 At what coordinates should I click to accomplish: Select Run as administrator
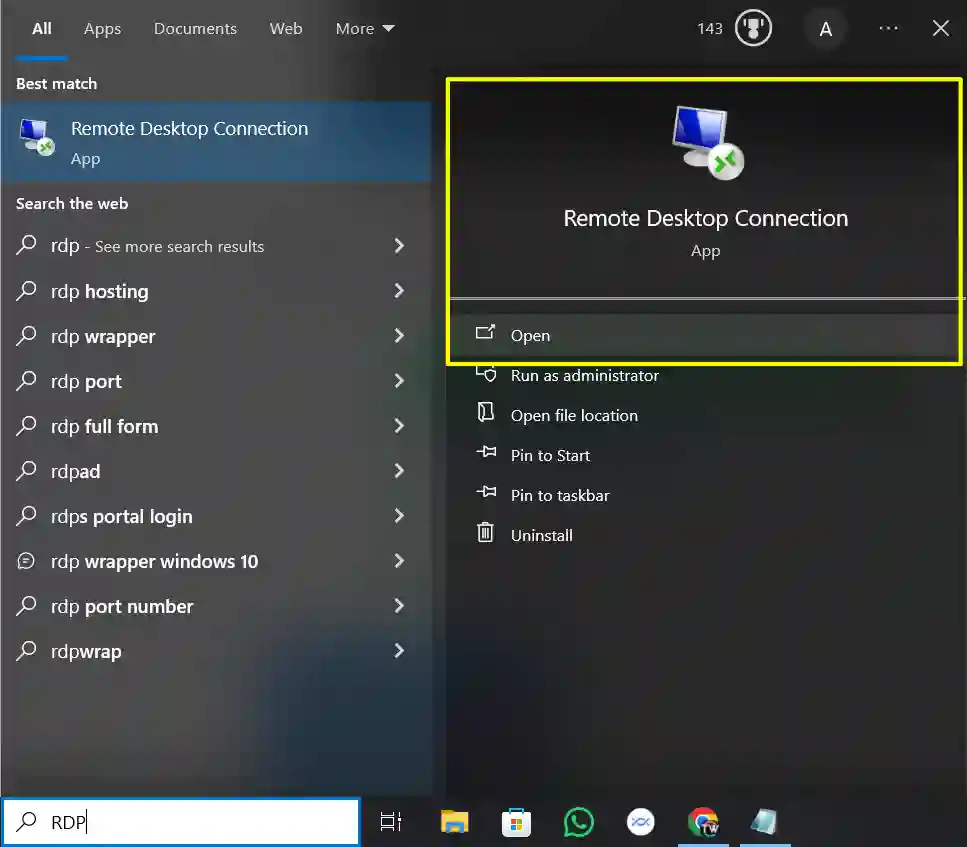(584, 375)
